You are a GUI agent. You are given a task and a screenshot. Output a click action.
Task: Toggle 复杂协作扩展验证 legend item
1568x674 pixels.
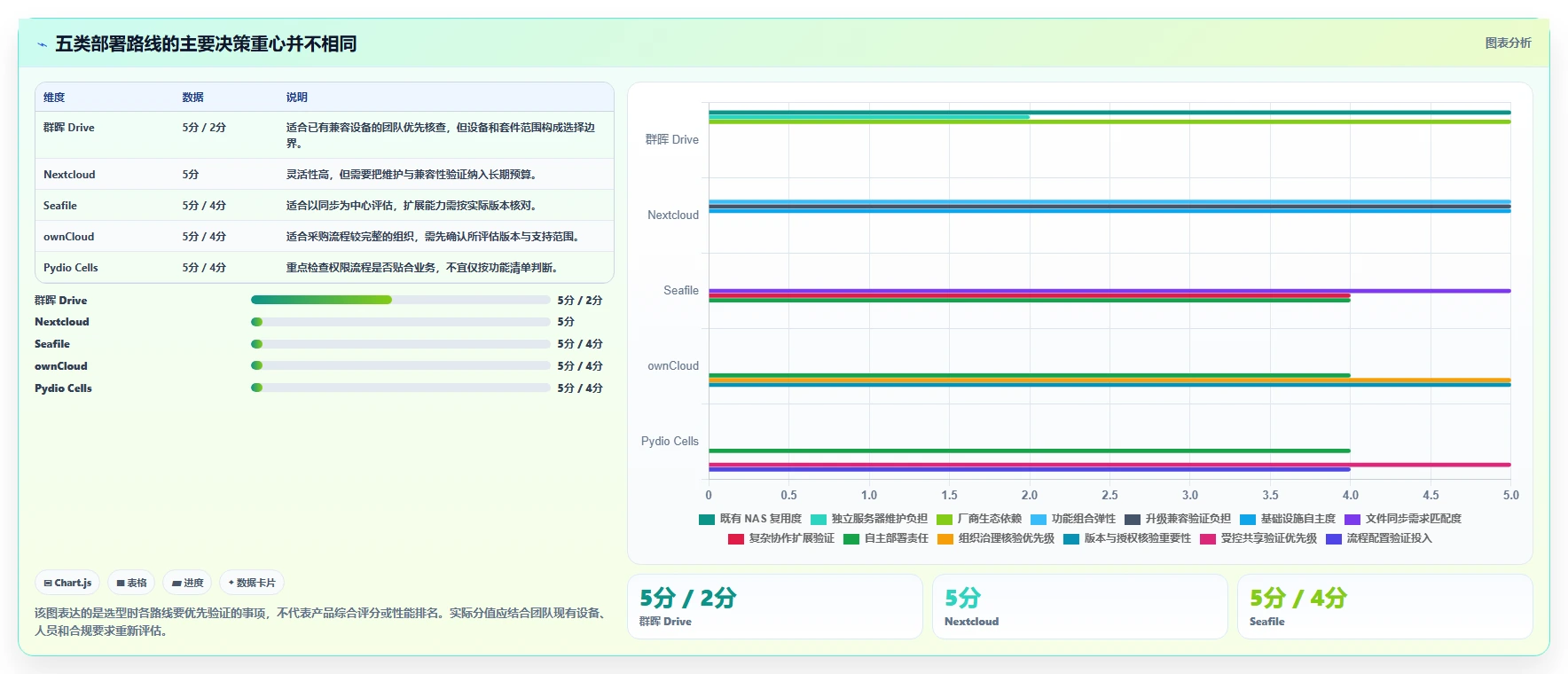tap(781, 538)
